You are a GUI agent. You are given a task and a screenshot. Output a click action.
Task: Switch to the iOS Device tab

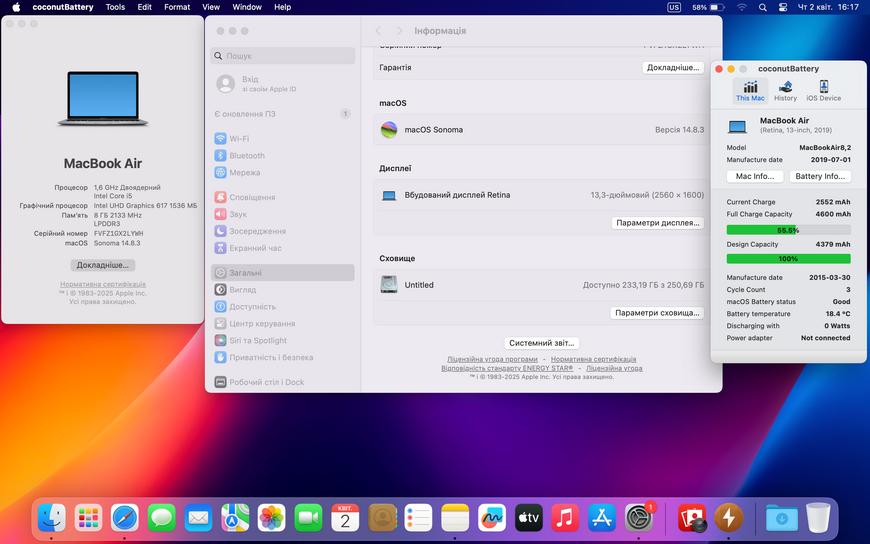click(x=823, y=90)
